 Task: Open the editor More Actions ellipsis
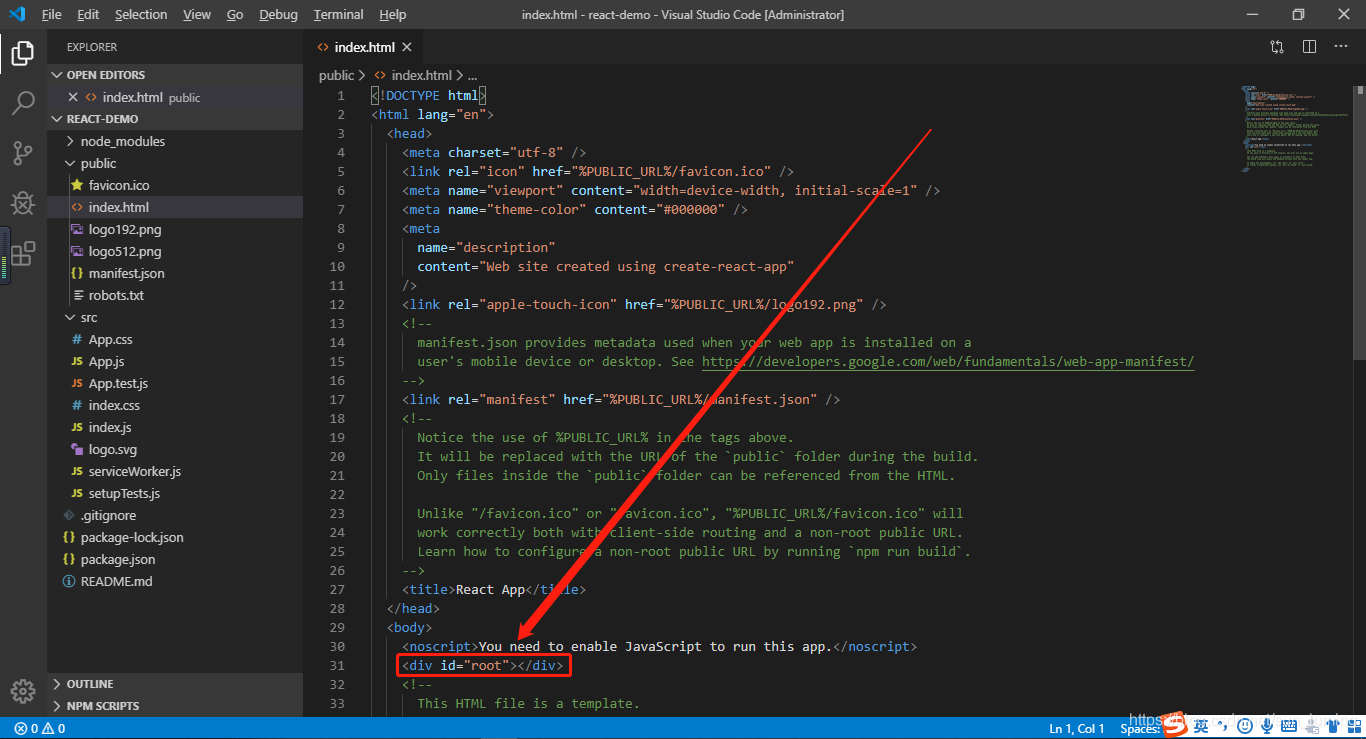(1341, 47)
